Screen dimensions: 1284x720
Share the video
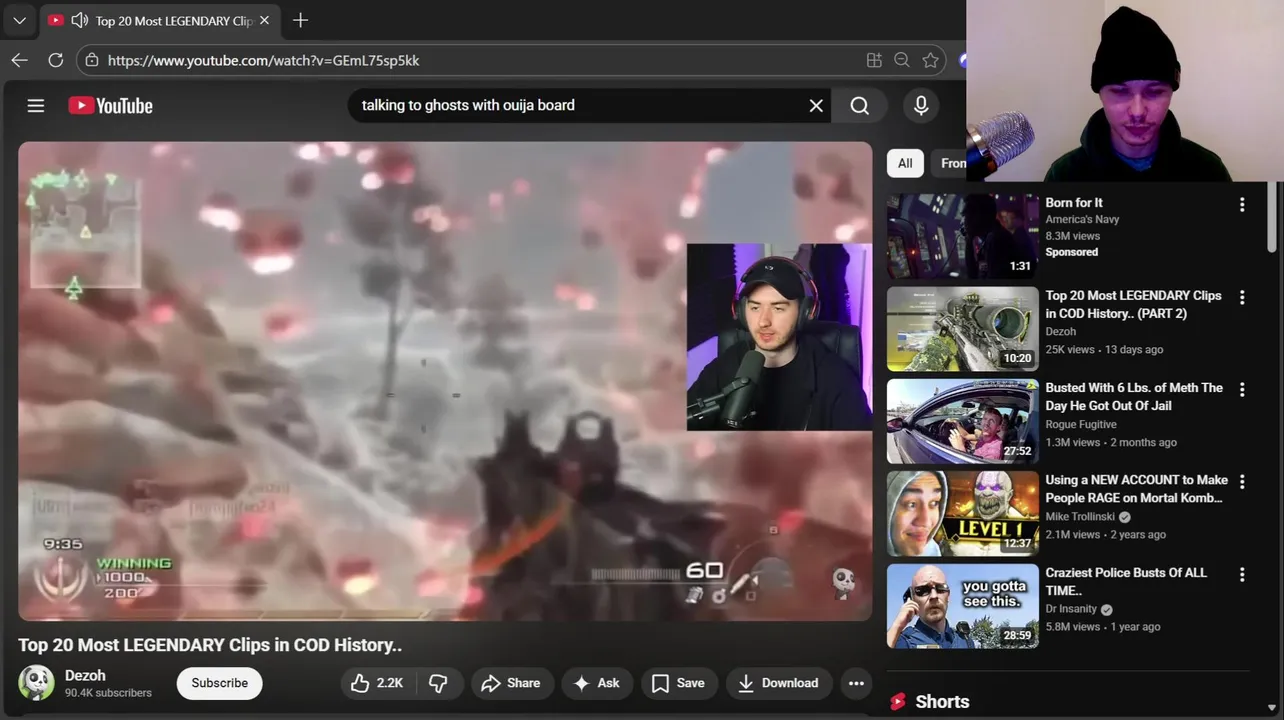coord(511,683)
